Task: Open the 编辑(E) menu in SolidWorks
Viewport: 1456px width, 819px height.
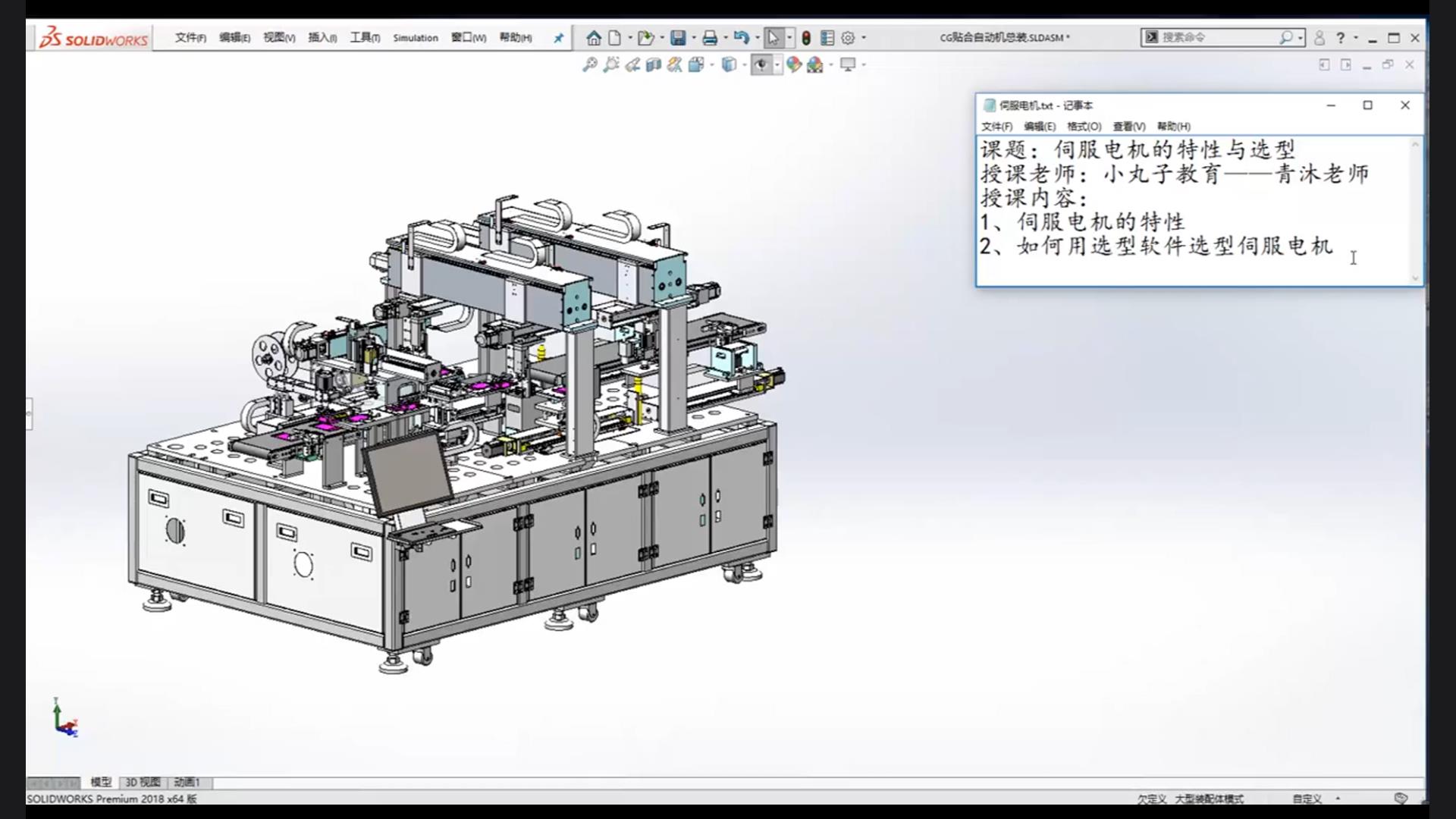Action: pyautogui.click(x=234, y=38)
